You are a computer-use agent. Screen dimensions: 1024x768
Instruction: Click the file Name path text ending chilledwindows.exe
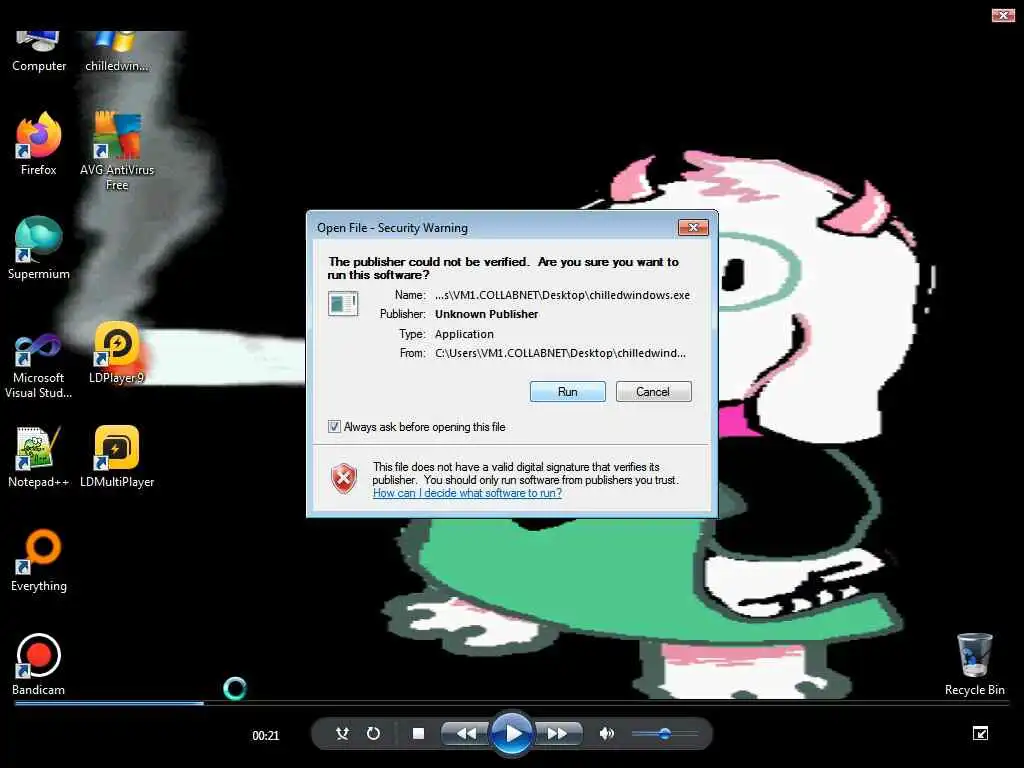tap(562, 295)
